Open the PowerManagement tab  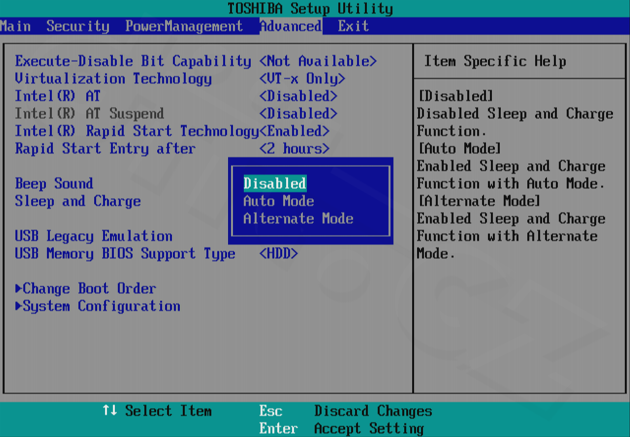tap(184, 26)
